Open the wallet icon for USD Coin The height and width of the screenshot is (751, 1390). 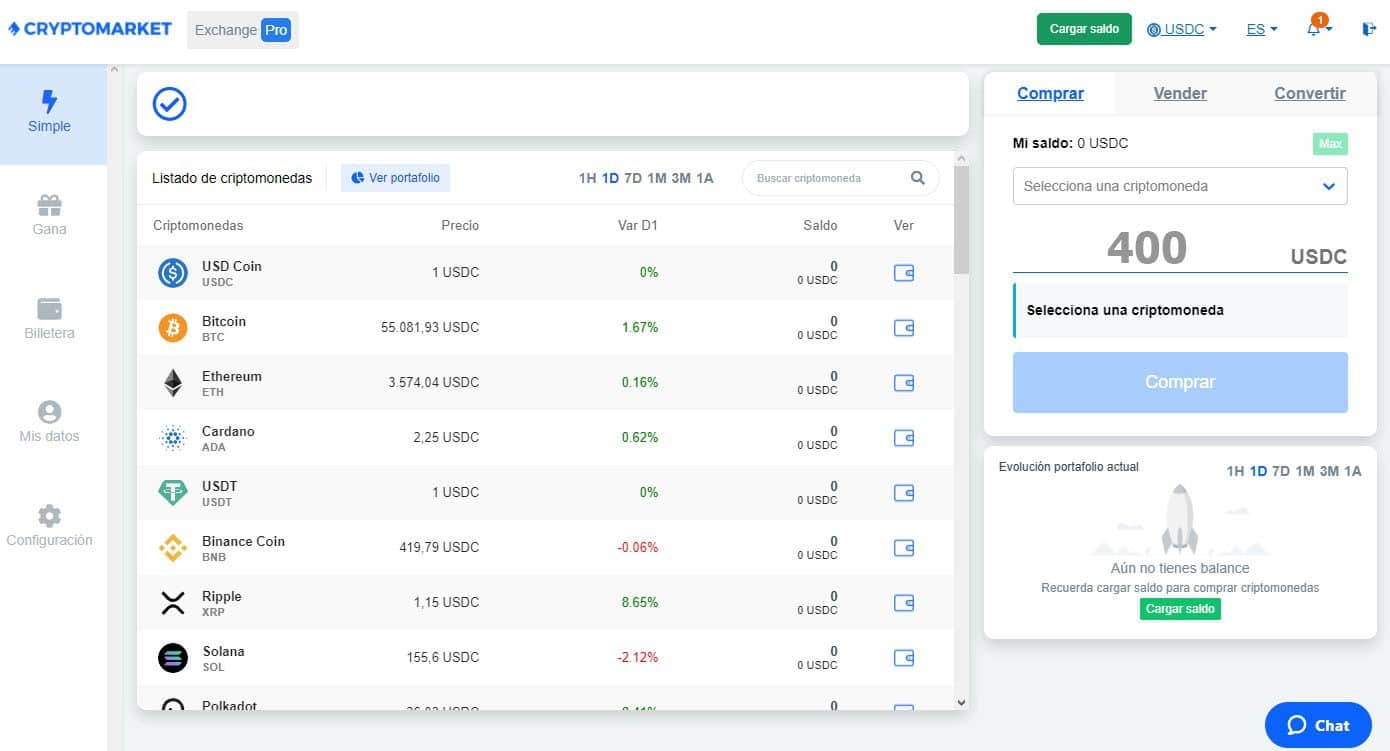[x=904, y=272]
